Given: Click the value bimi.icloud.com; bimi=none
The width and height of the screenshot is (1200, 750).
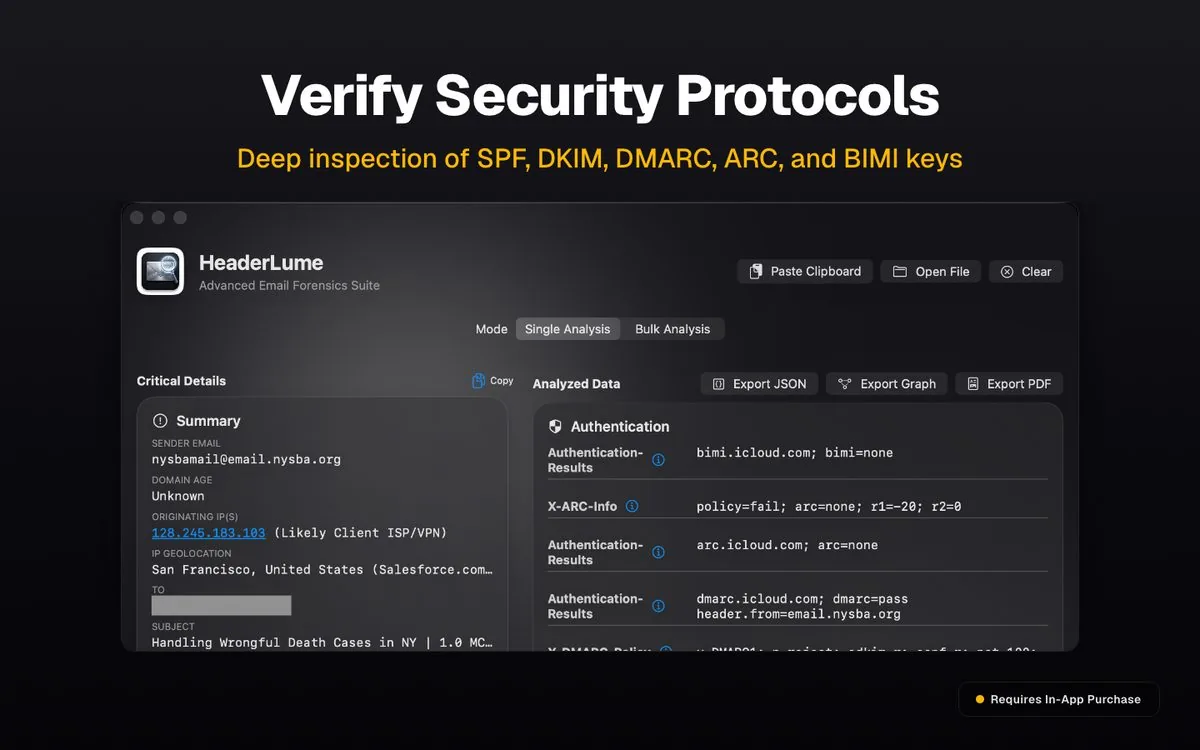Looking at the screenshot, I should (795, 453).
